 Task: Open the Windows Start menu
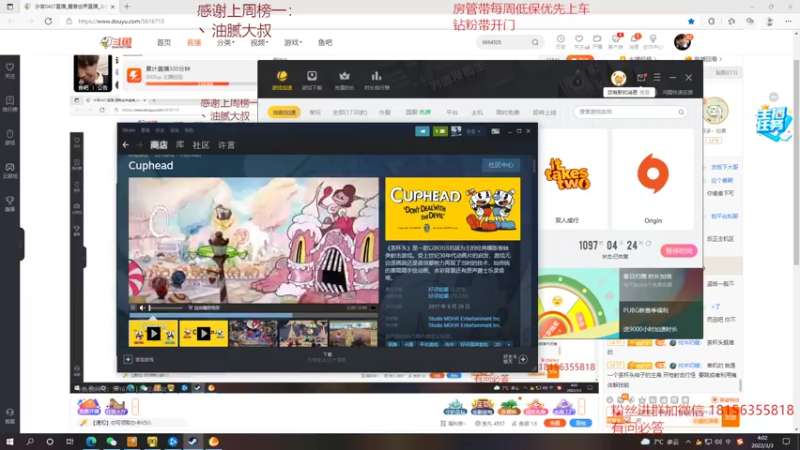9,442
